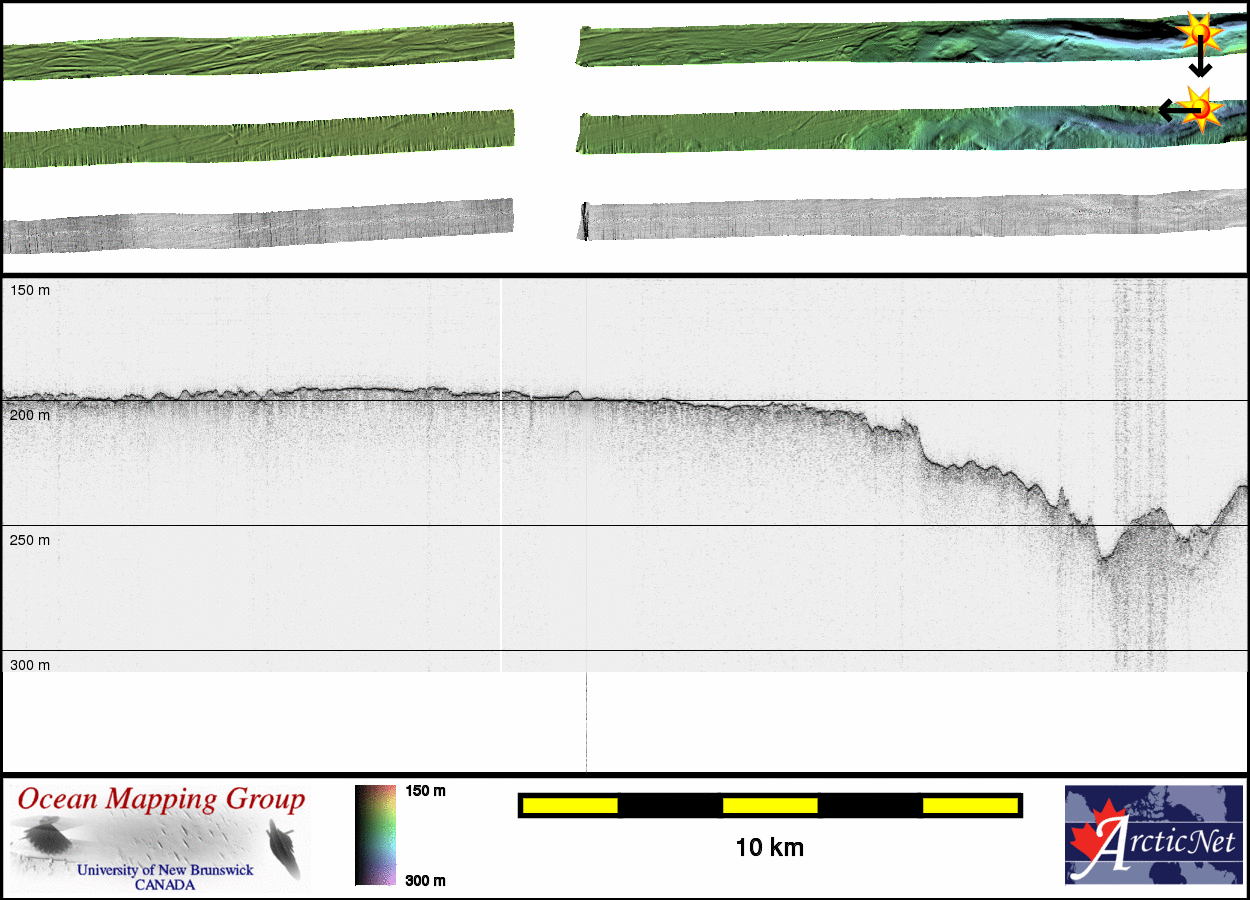Click the top sun illumination icon
Viewport: 1250px width, 900px height.
coord(1197,33)
